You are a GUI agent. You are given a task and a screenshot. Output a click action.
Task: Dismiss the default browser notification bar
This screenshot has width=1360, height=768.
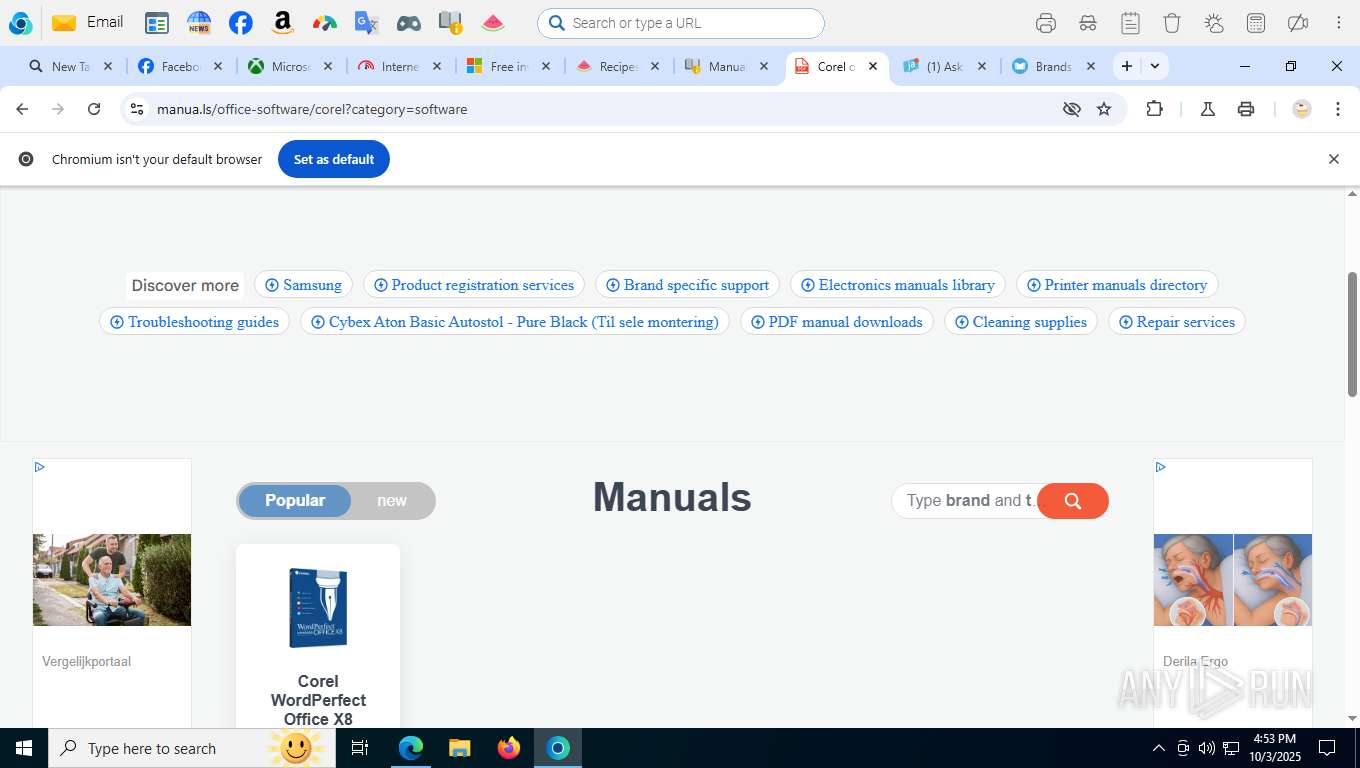point(1333,159)
